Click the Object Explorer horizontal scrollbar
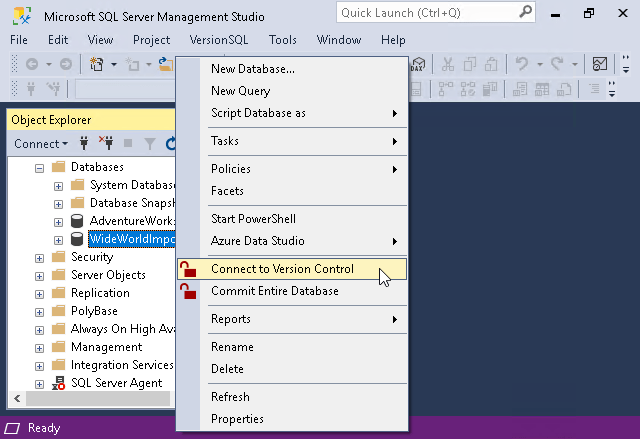This screenshot has width=640, height=439. 98,399
